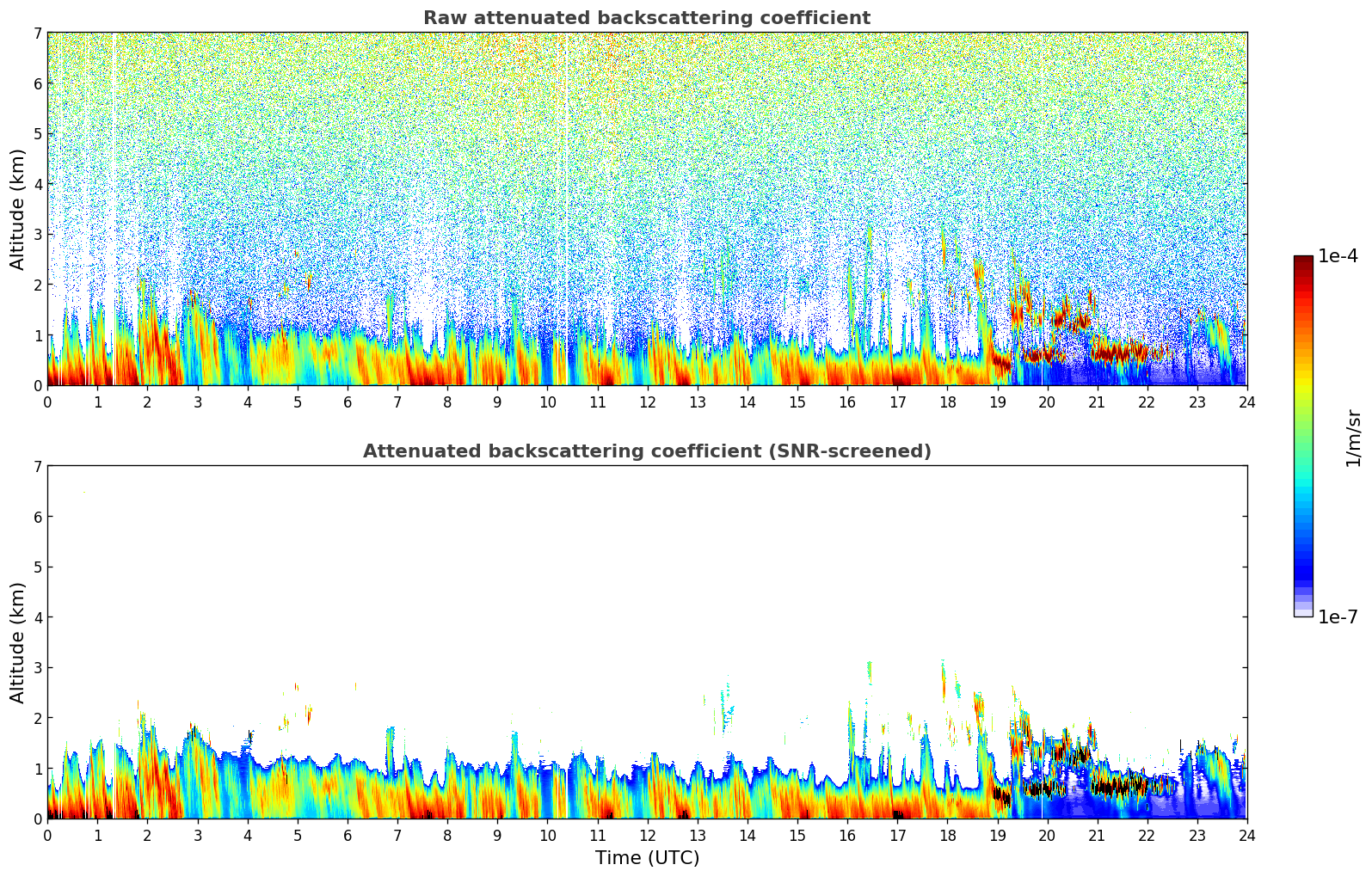Click the "Raw attenuated backscattering coefficient" plot title
The image size is (1372, 877).
pyautogui.click(x=646, y=18)
